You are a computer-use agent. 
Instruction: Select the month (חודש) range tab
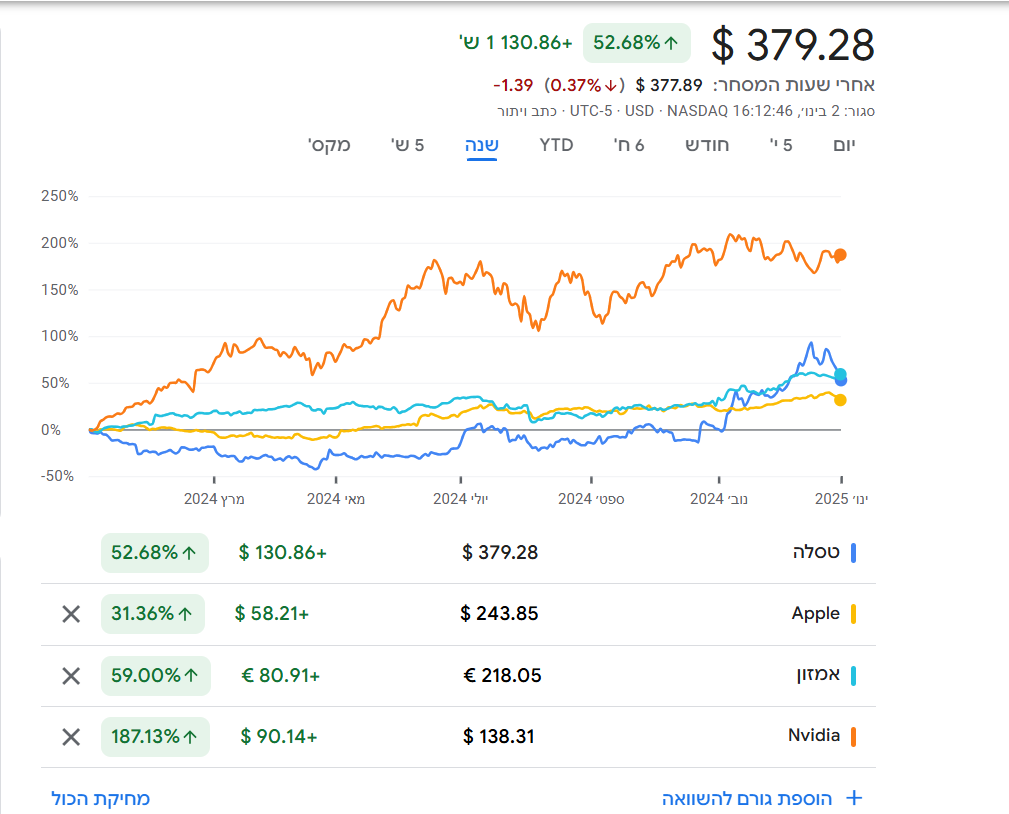[x=707, y=145]
